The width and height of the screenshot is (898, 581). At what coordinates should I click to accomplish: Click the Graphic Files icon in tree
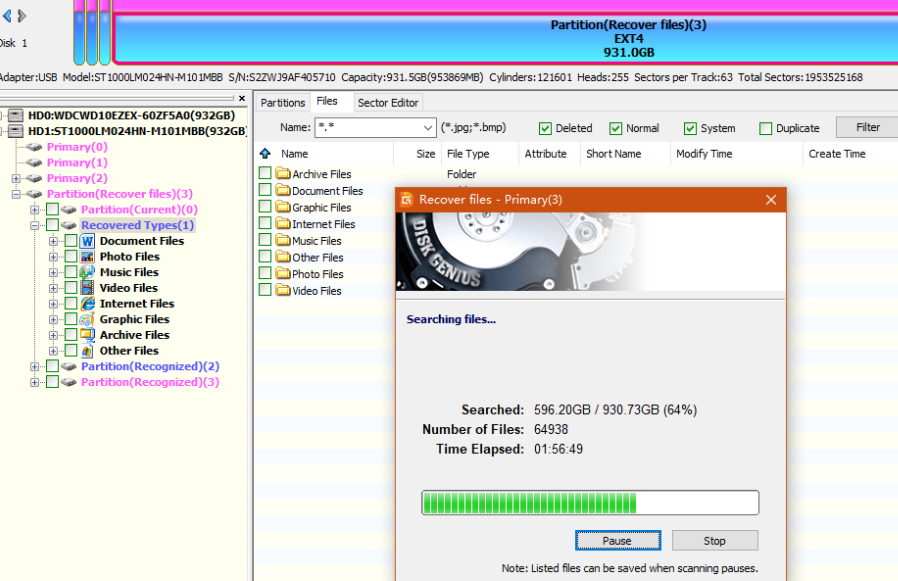pyautogui.click(x=88, y=320)
